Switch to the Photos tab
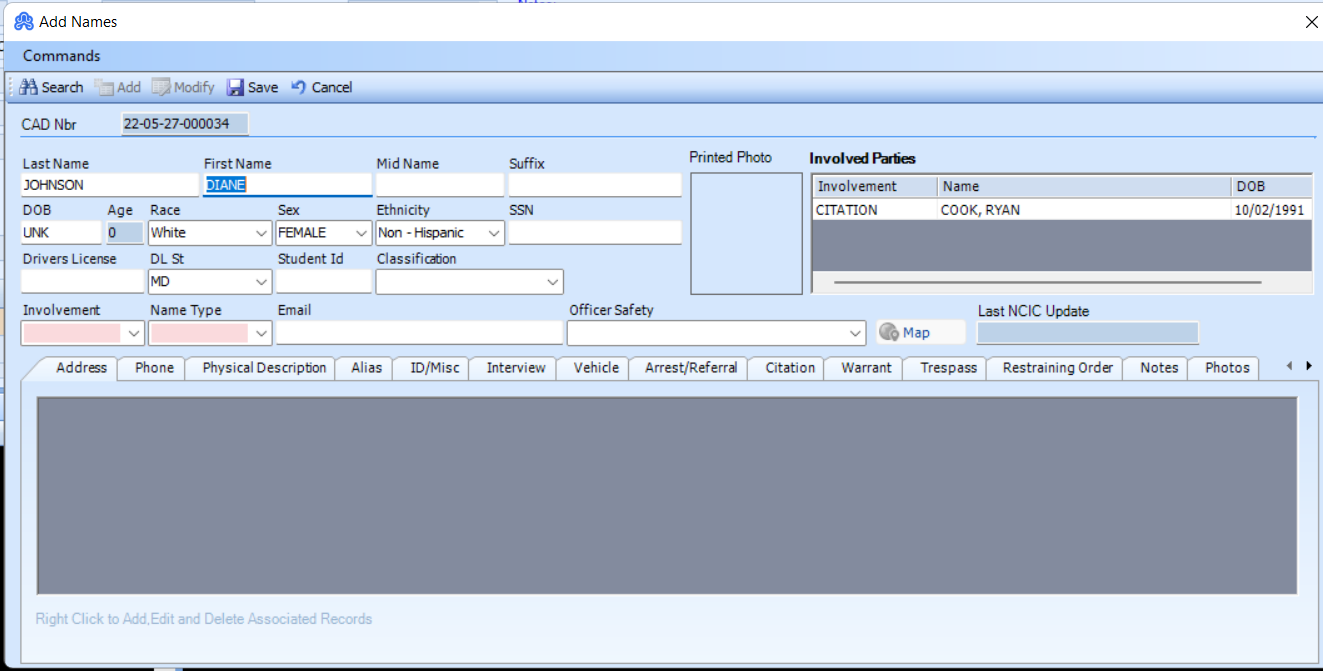Screen dimensions: 1323x671 [x=1223, y=368]
